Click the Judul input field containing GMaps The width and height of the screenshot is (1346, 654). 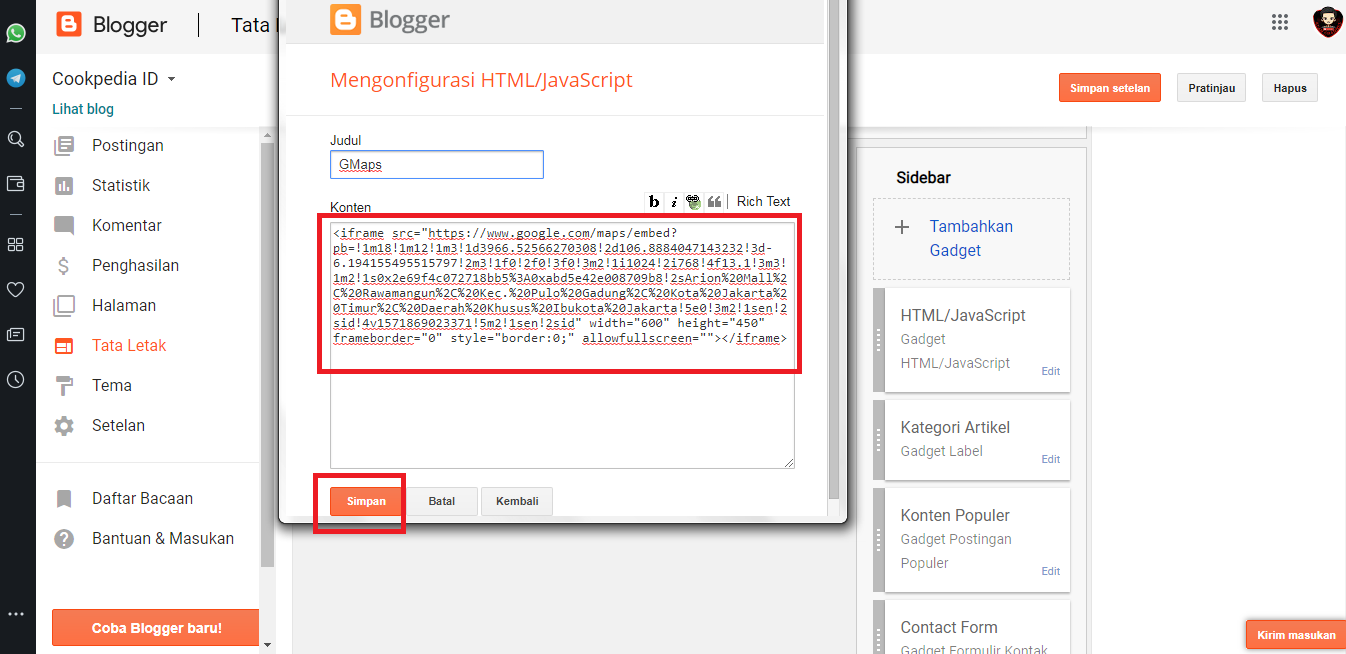(x=437, y=164)
